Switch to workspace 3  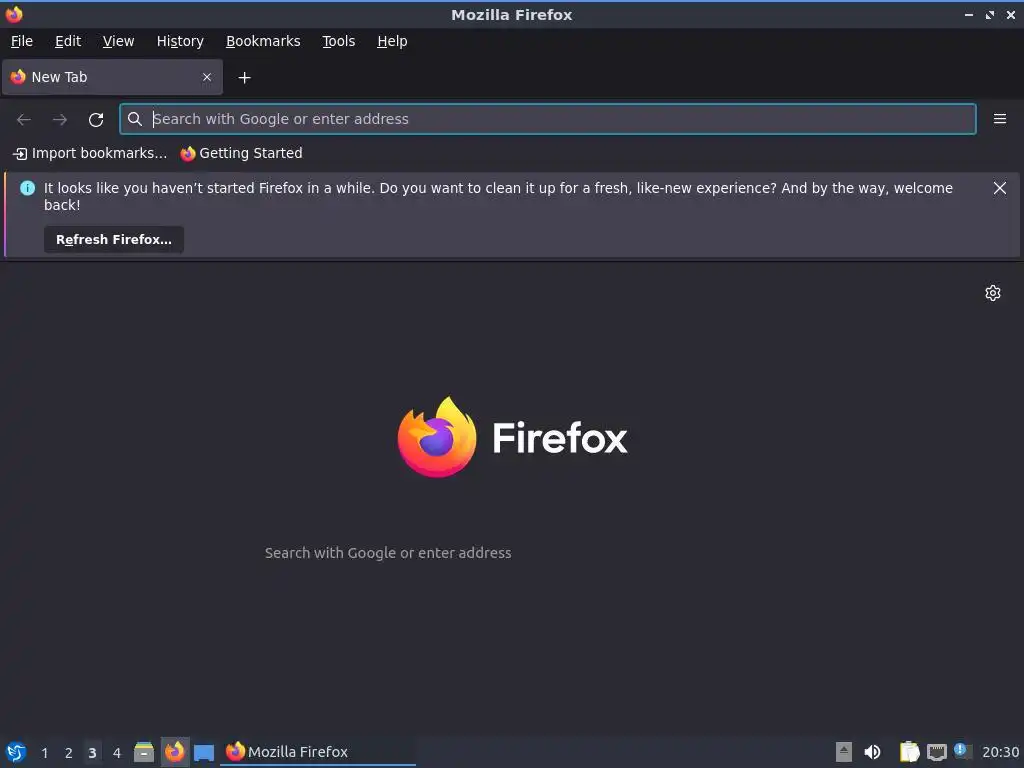(93, 753)
